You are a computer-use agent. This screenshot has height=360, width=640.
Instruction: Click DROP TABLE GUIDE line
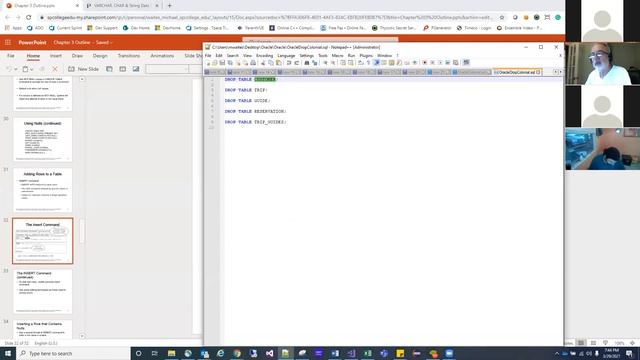[247, 100]
